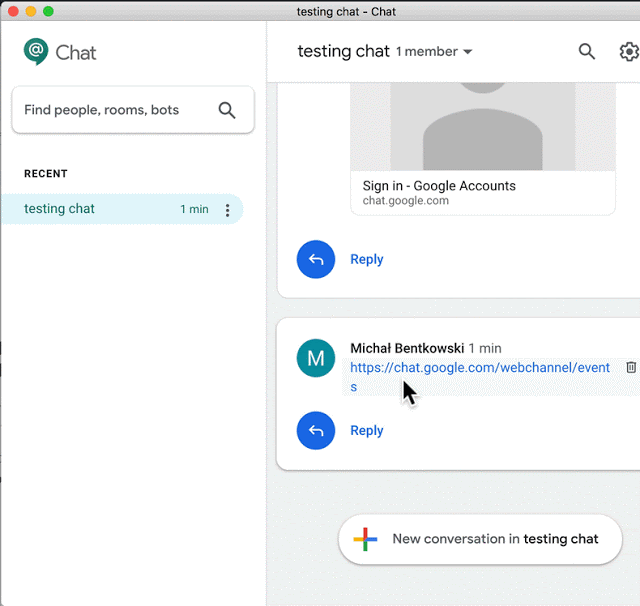
Task: Click the testing chat room title
Action: pyautogui.click(x=343, y=51)
